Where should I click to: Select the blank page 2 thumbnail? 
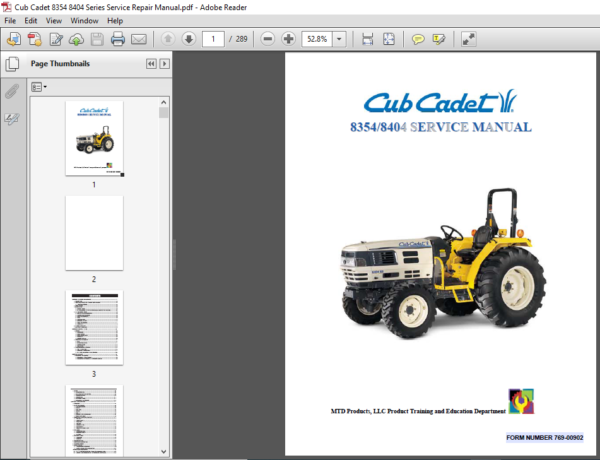point(94,232)
